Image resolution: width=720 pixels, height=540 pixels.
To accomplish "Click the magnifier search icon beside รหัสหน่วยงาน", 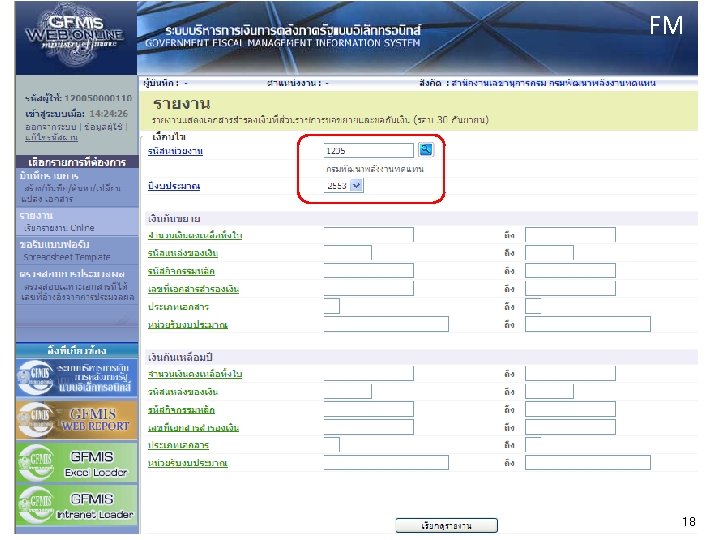I will [426, 150].
